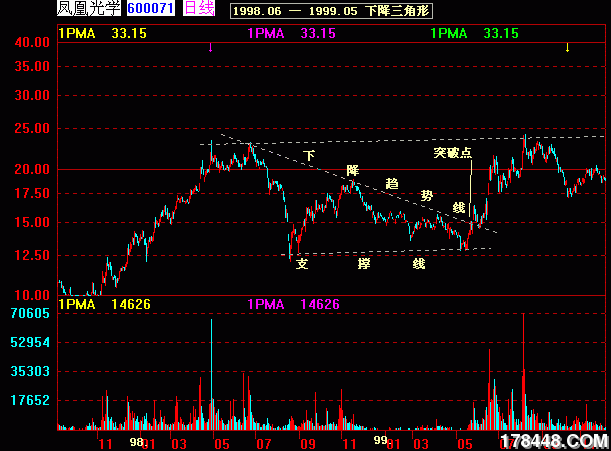
Task: Click the 撑 character on the support line
Action: [364, 264]
